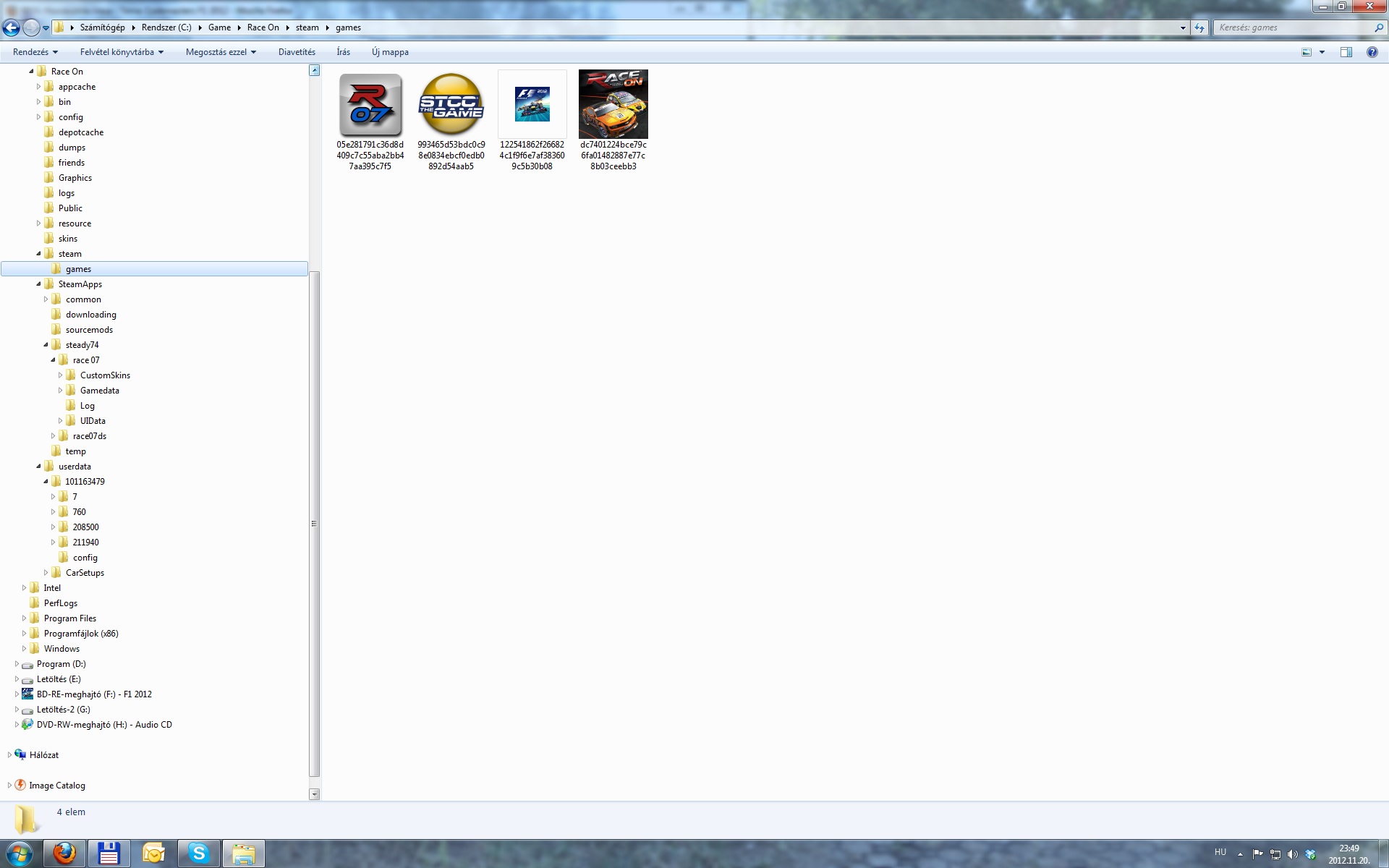Open the Rendezés menu
The width and height of the screenshot is (1389, 868).
pyautogui.click(x=35, y=52)
